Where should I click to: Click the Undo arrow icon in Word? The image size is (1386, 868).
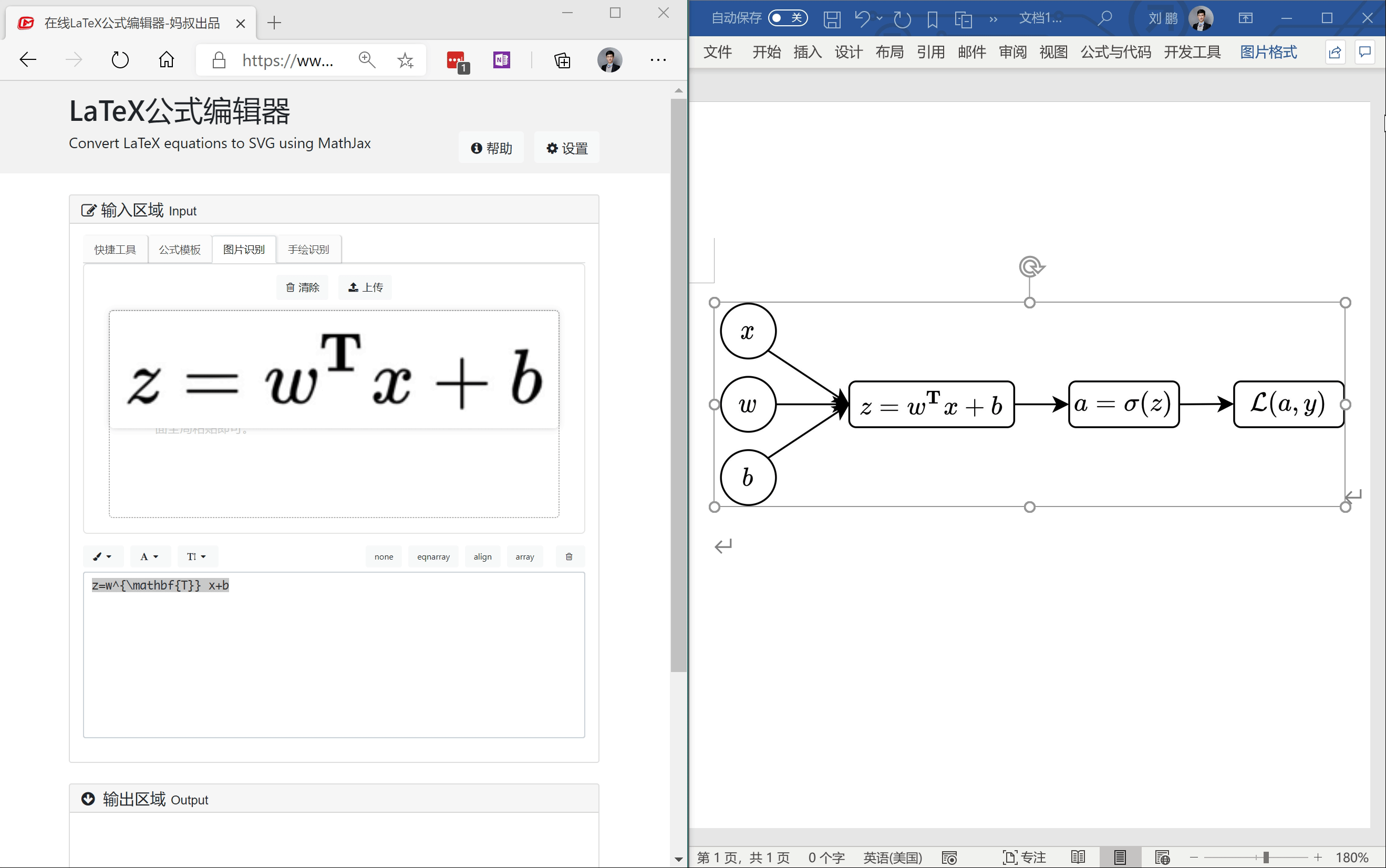tap(862, 19)
